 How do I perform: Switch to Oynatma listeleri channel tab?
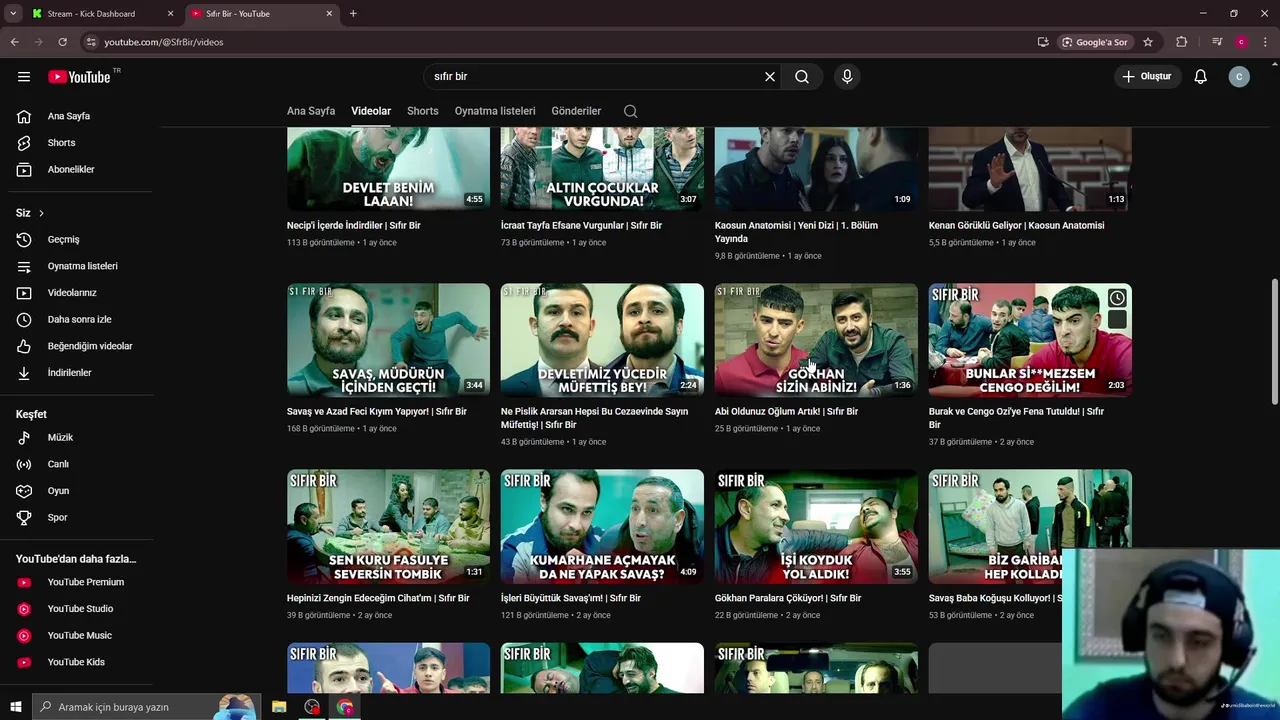(495, 111)
